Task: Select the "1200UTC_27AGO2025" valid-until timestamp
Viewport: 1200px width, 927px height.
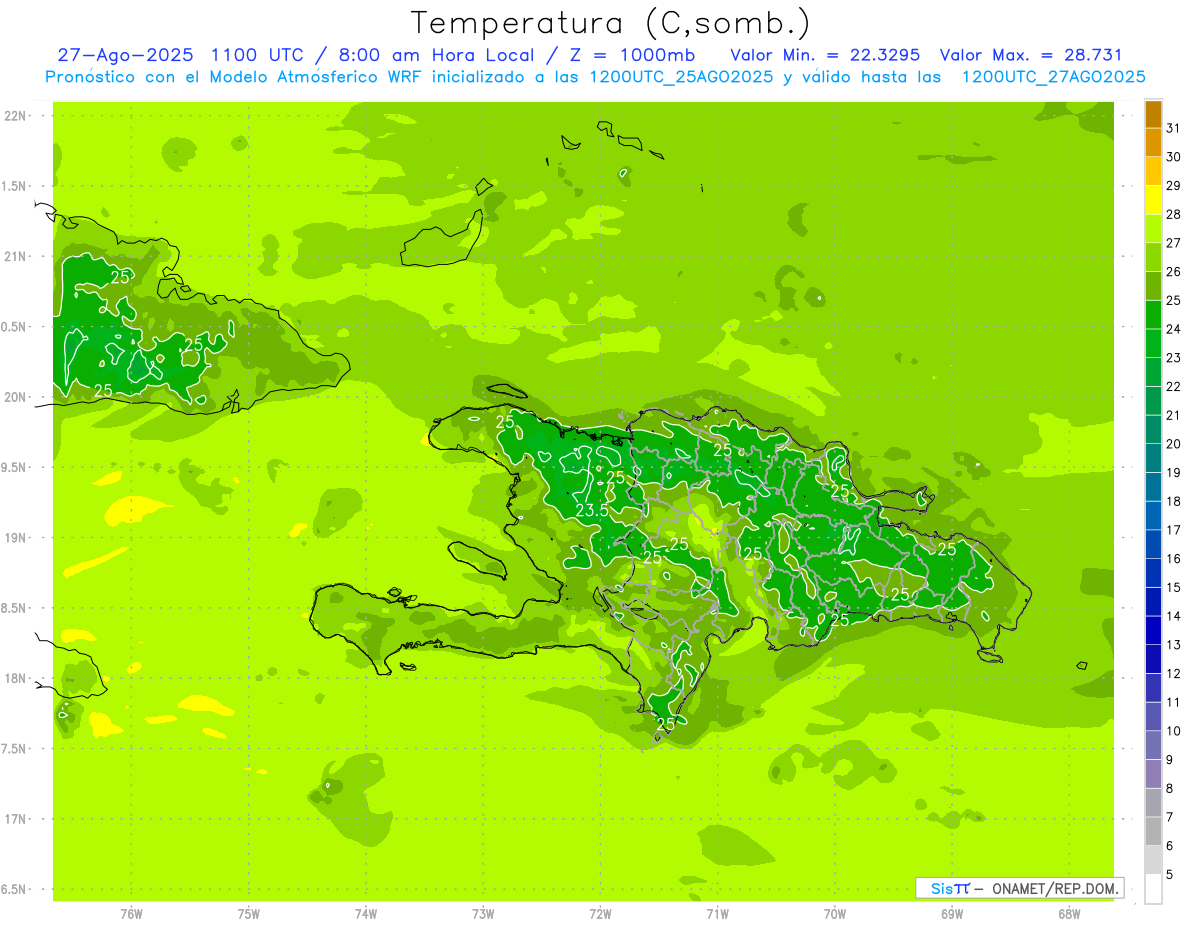Action: [1053, 77]
